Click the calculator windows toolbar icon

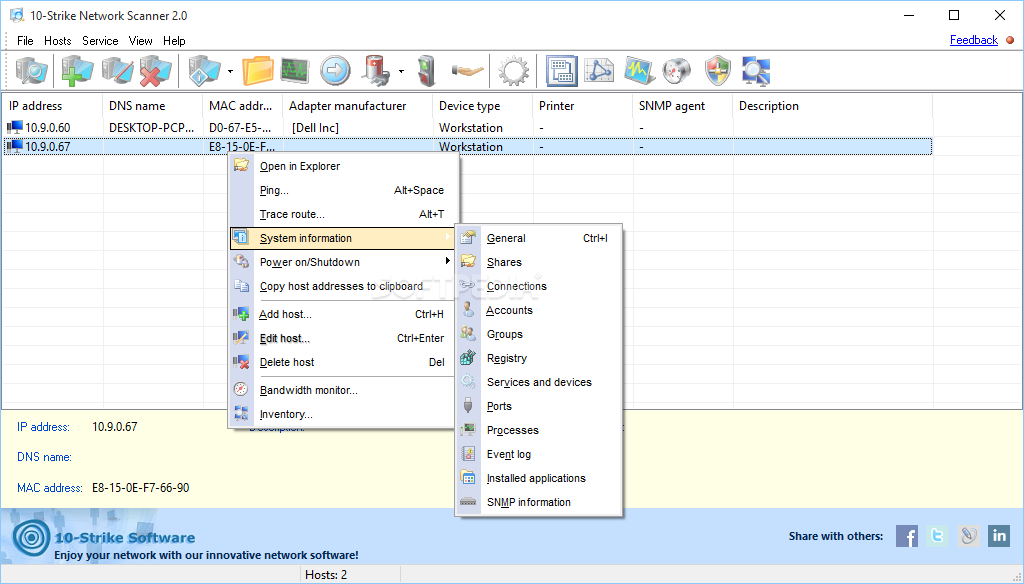(x=561, y=71)
